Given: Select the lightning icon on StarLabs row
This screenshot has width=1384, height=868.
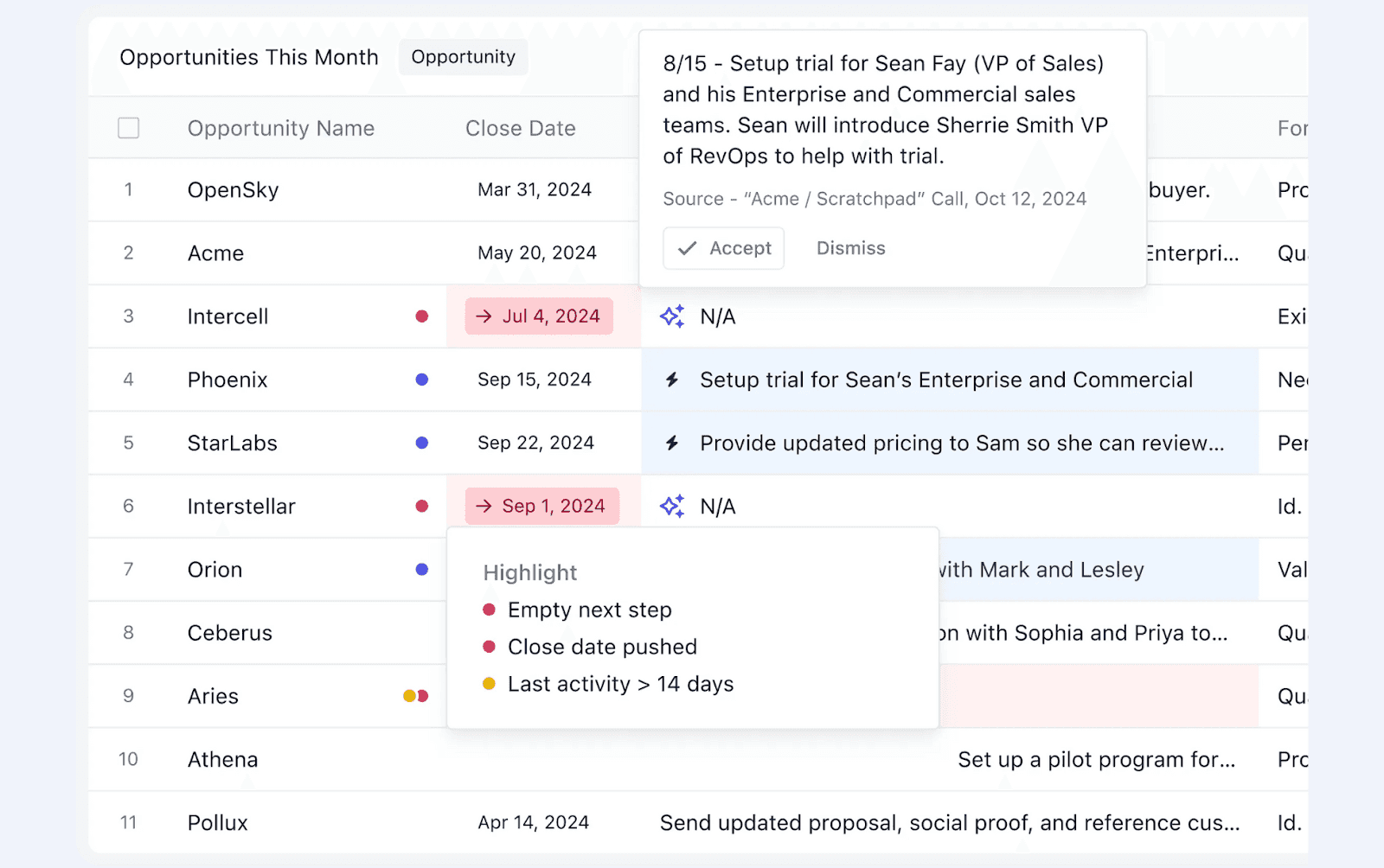Looking at the screenshot, I should point(674,443).
